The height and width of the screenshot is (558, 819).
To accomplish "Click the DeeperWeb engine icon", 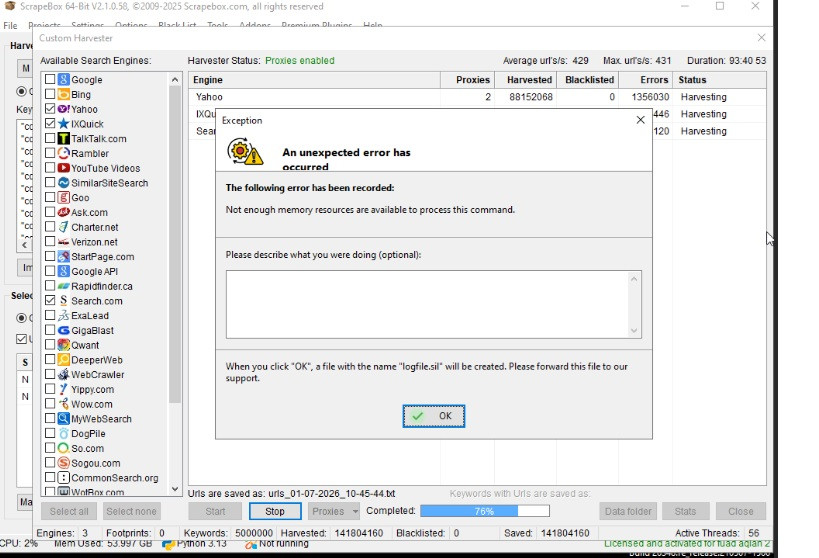I will (x=64, y=359).
